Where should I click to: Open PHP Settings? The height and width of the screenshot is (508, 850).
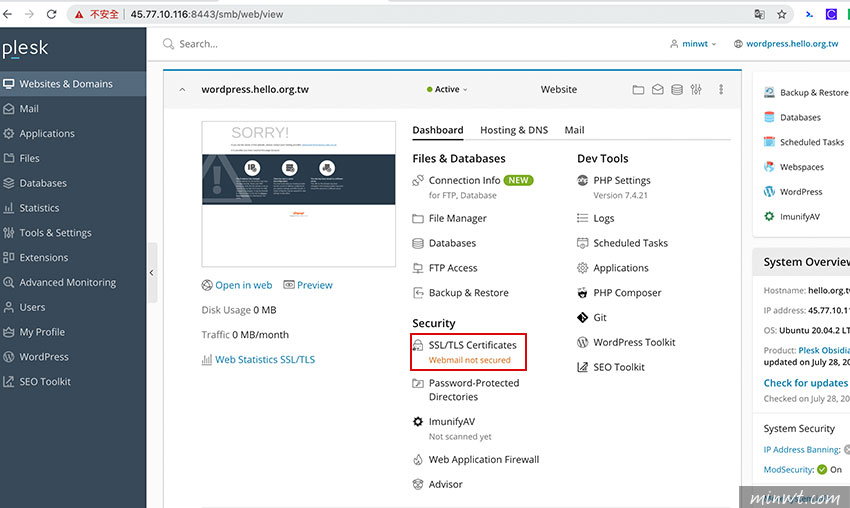tap(622, 181)
